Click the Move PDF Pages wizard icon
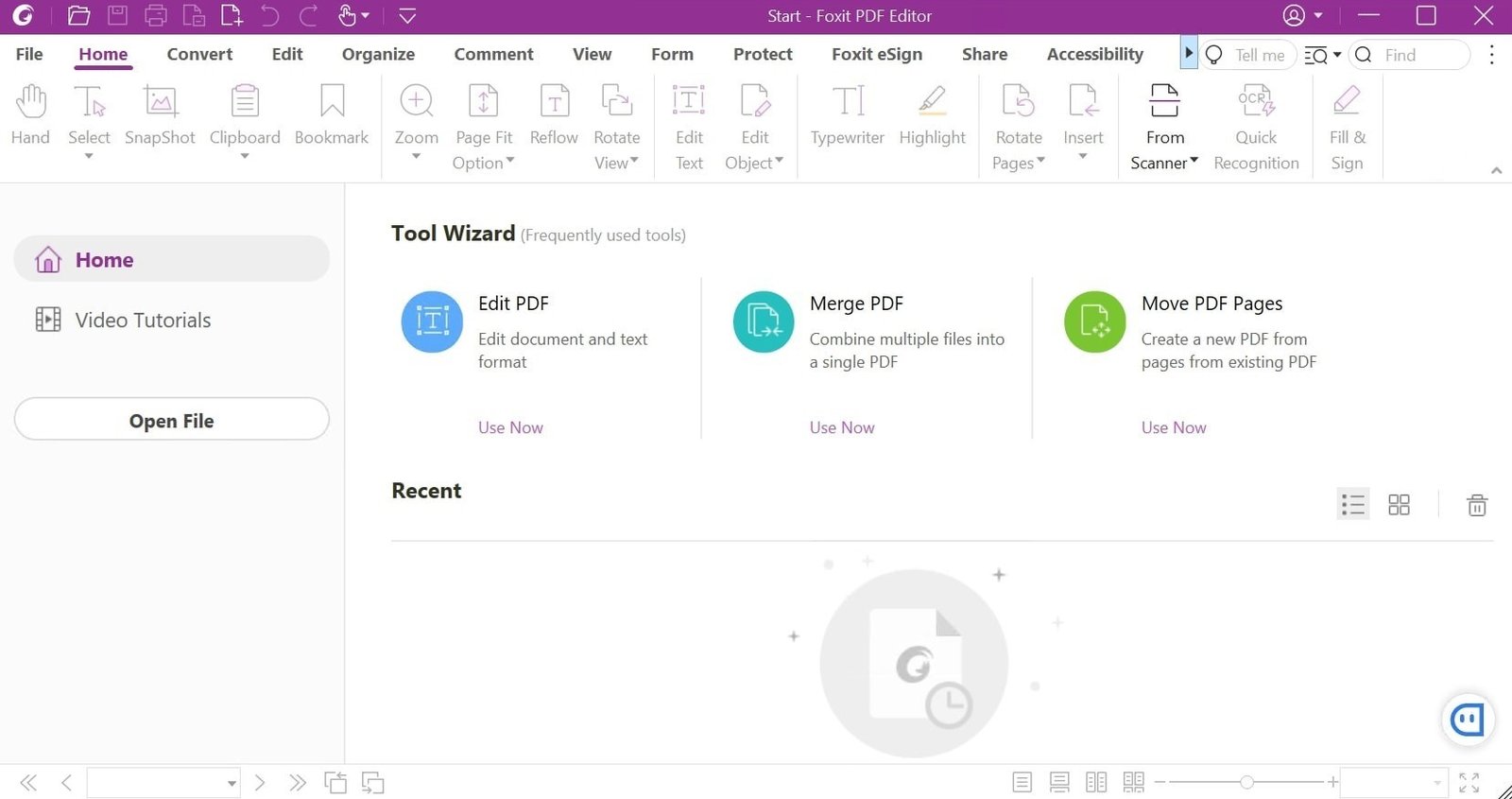Image resolution: width=1512 pixels, height=799 pixels. click(1095, 321)
